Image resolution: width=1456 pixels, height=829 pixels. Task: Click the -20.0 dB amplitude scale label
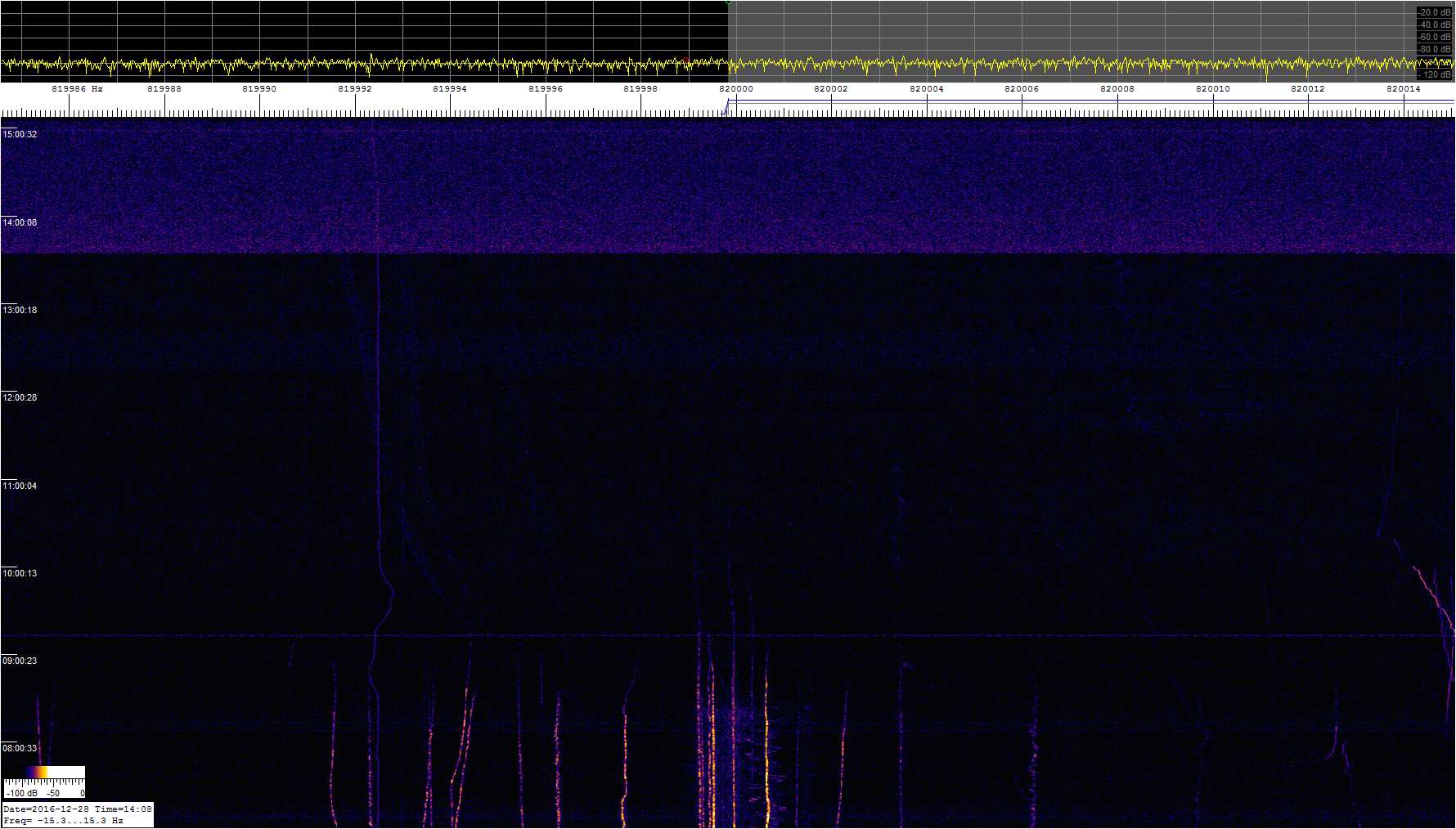click(1434, 13)
